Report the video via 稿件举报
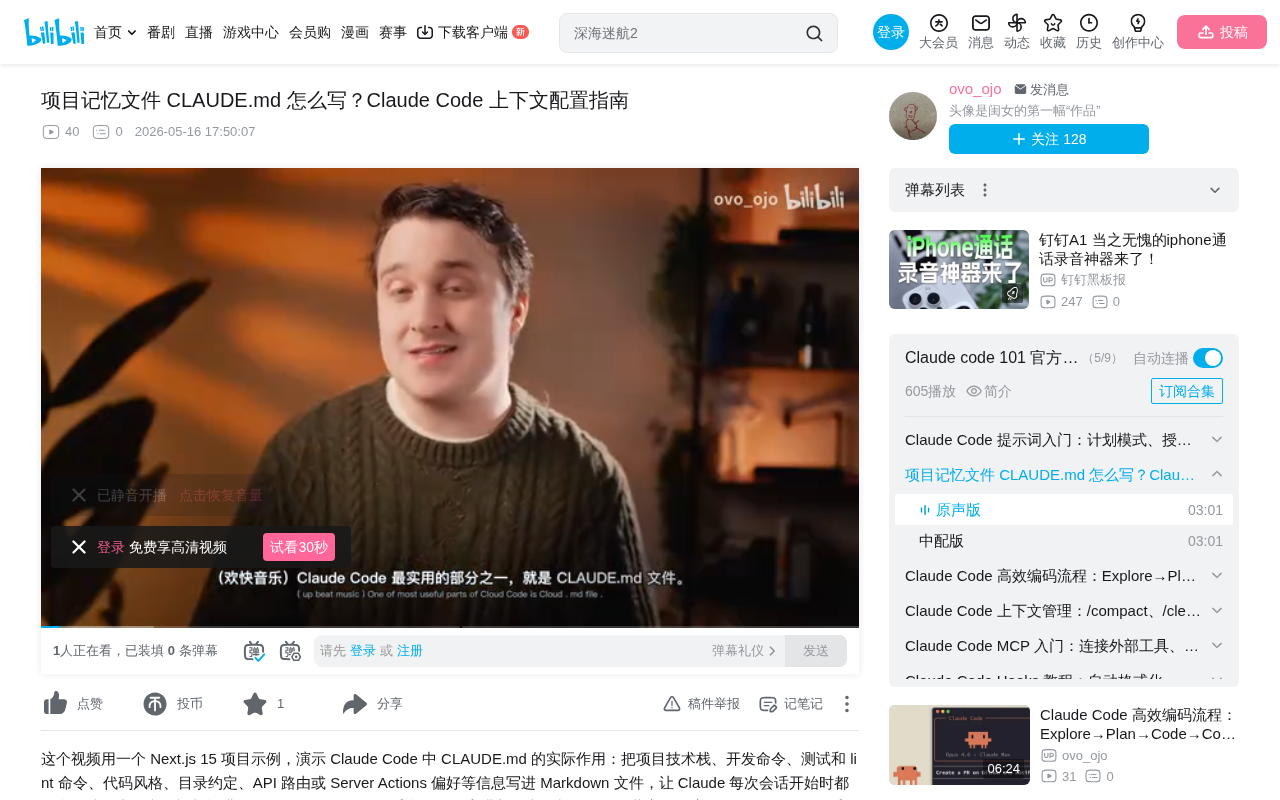The width and height of the screenshot is (1280, 800). click(702, 704)
